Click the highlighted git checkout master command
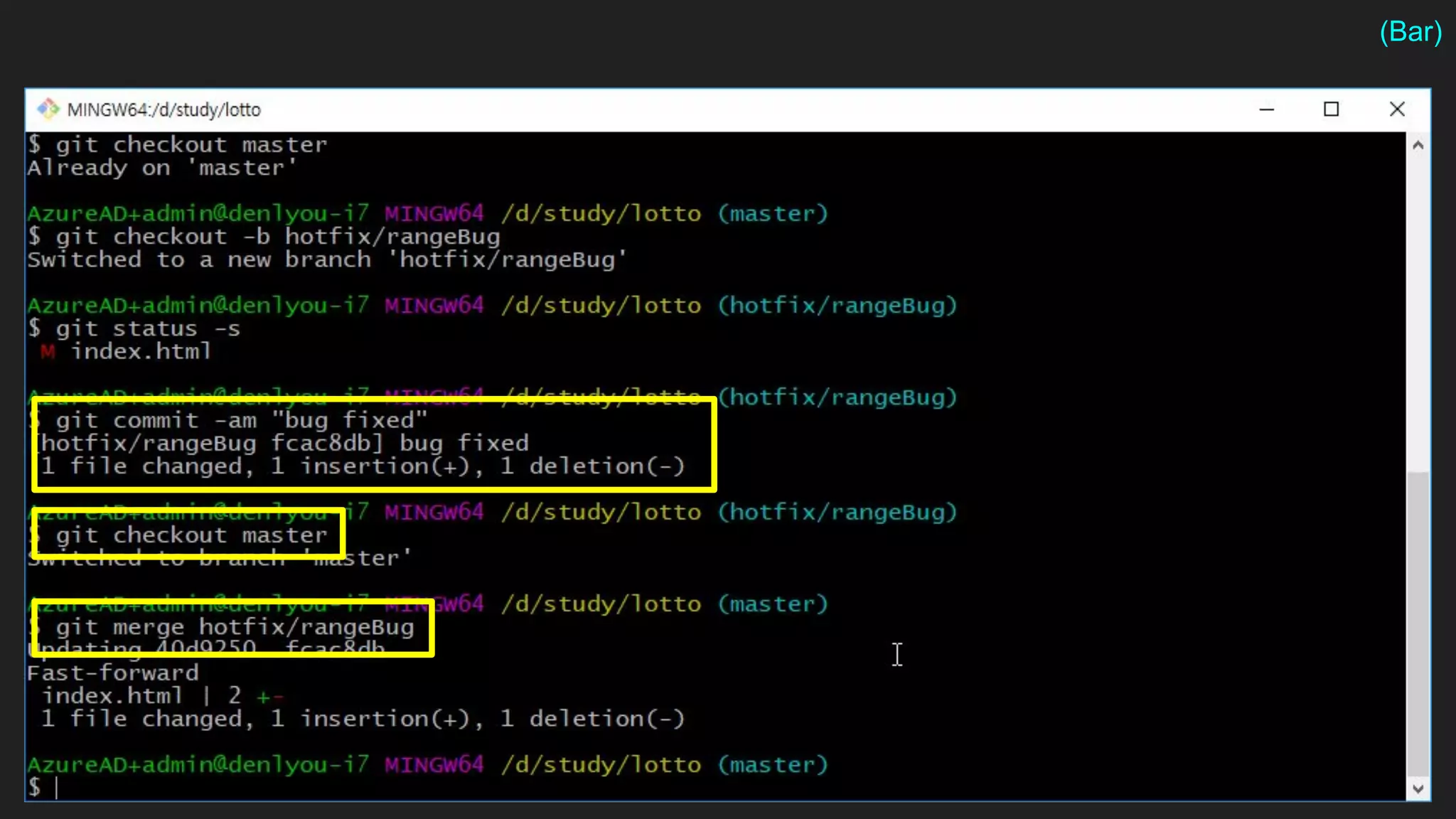Screen dimensions: 1456x819 pos(191,535)
